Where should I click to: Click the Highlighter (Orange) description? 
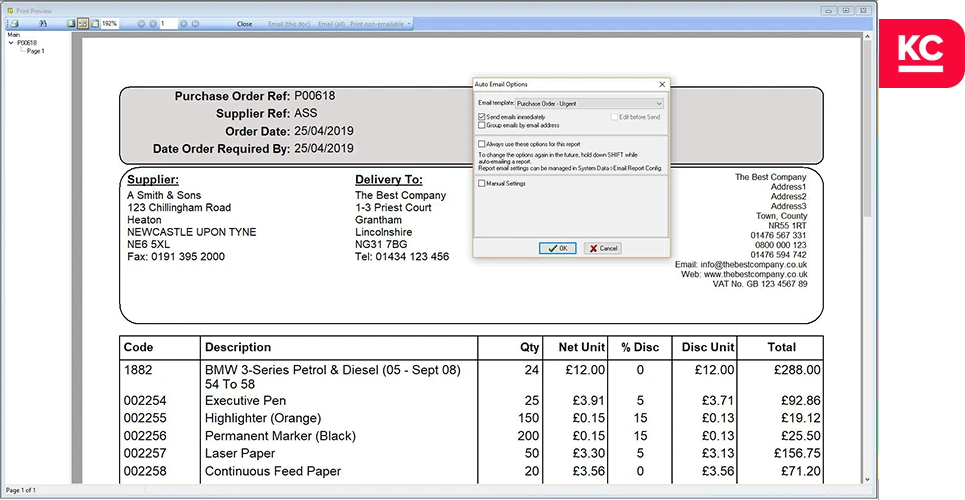pos(263,419)
